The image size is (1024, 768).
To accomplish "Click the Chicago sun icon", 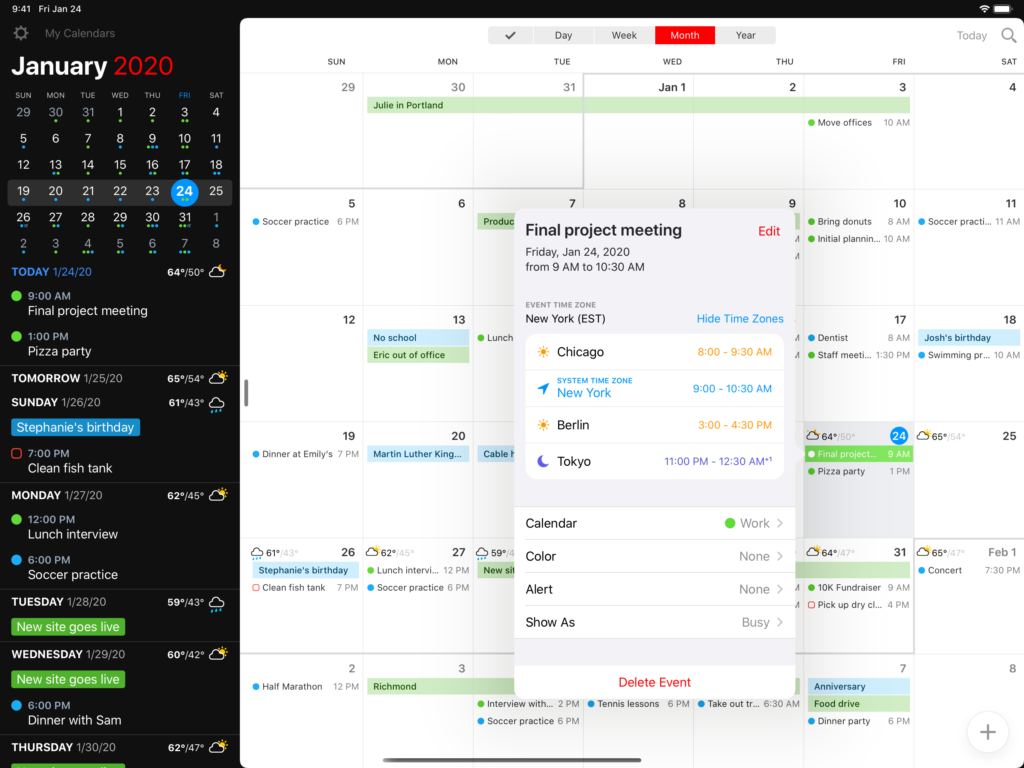I will 543,352.
